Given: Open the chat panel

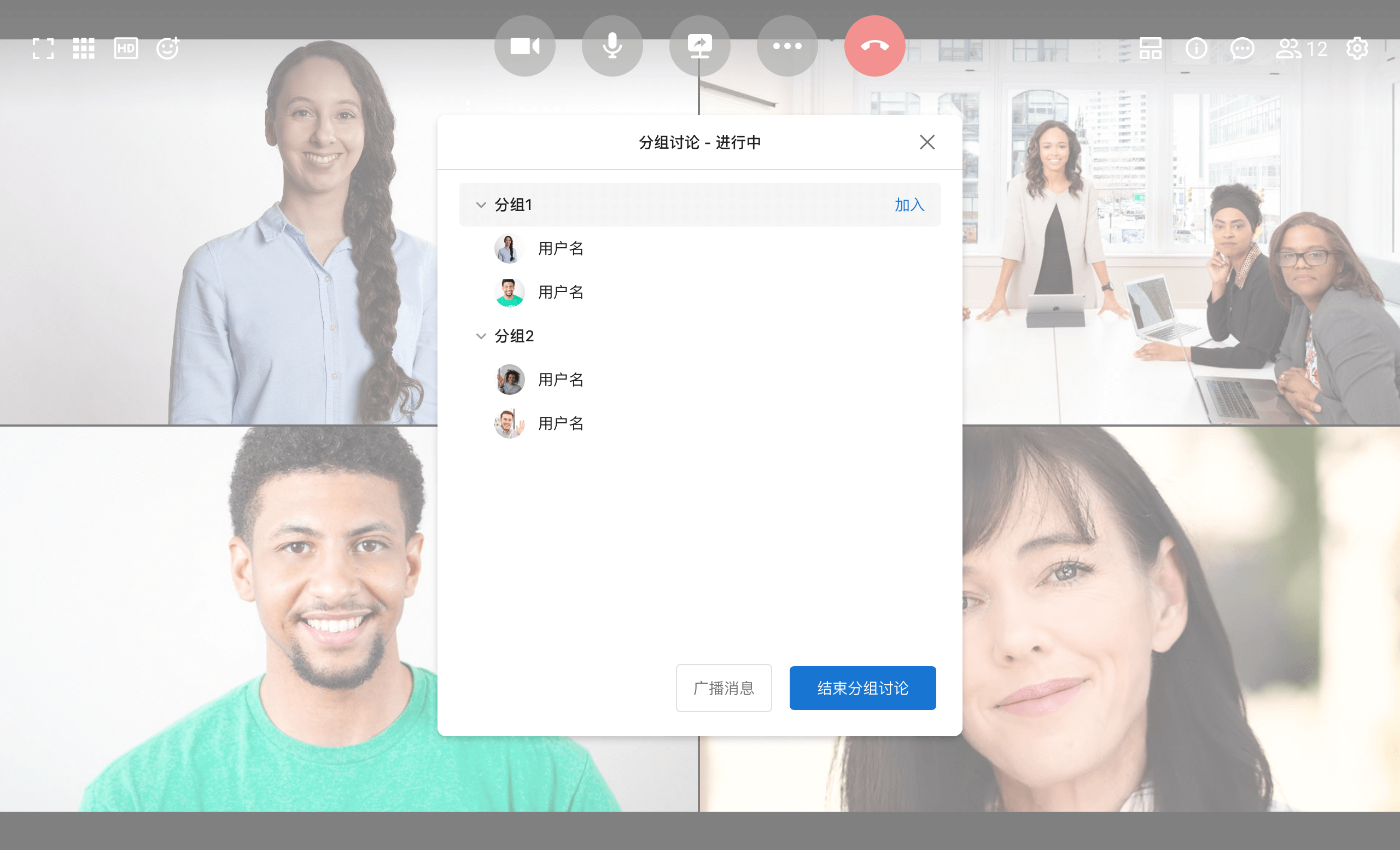Looking at the screenshot, I should 1242,49.
